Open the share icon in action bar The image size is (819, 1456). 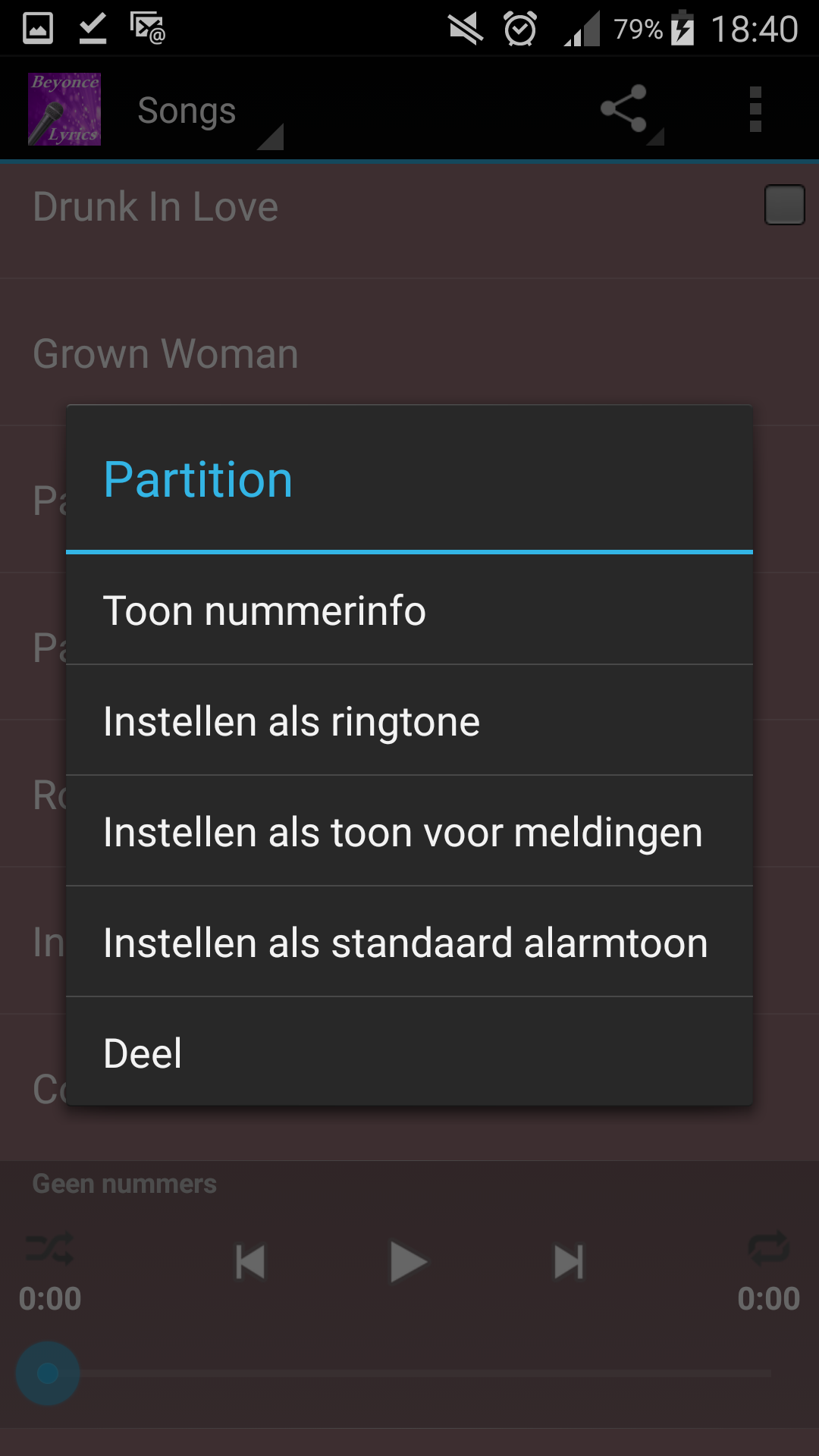(624, 109)
